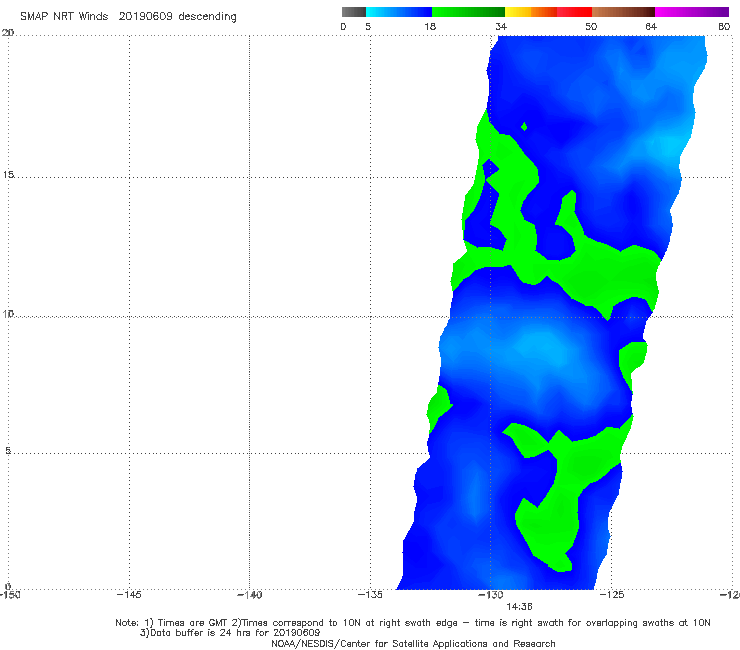Click the '14:36' swath time label

click(x=519, y=607)
